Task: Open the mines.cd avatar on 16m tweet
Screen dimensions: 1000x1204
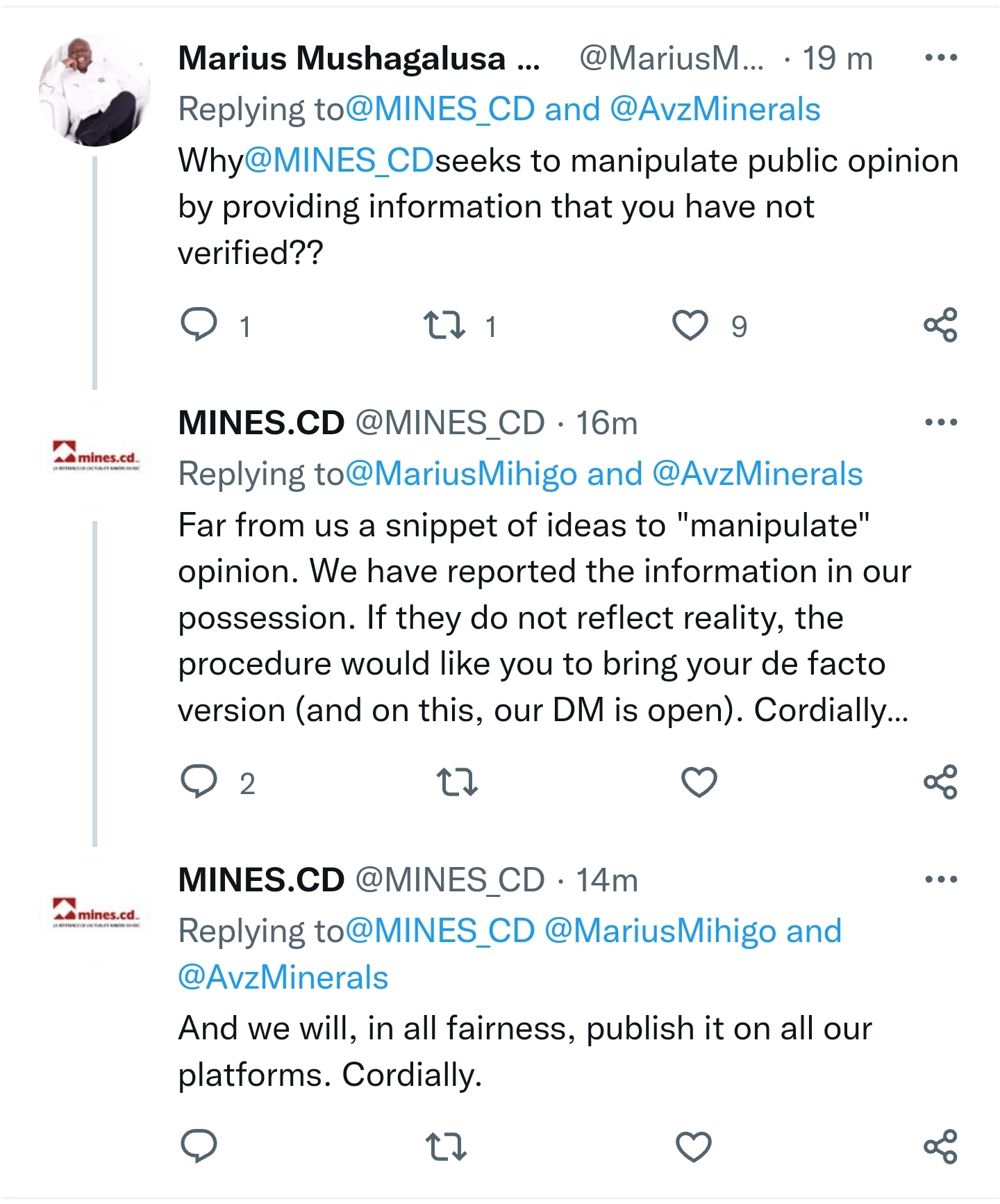Action: [96, 456]
